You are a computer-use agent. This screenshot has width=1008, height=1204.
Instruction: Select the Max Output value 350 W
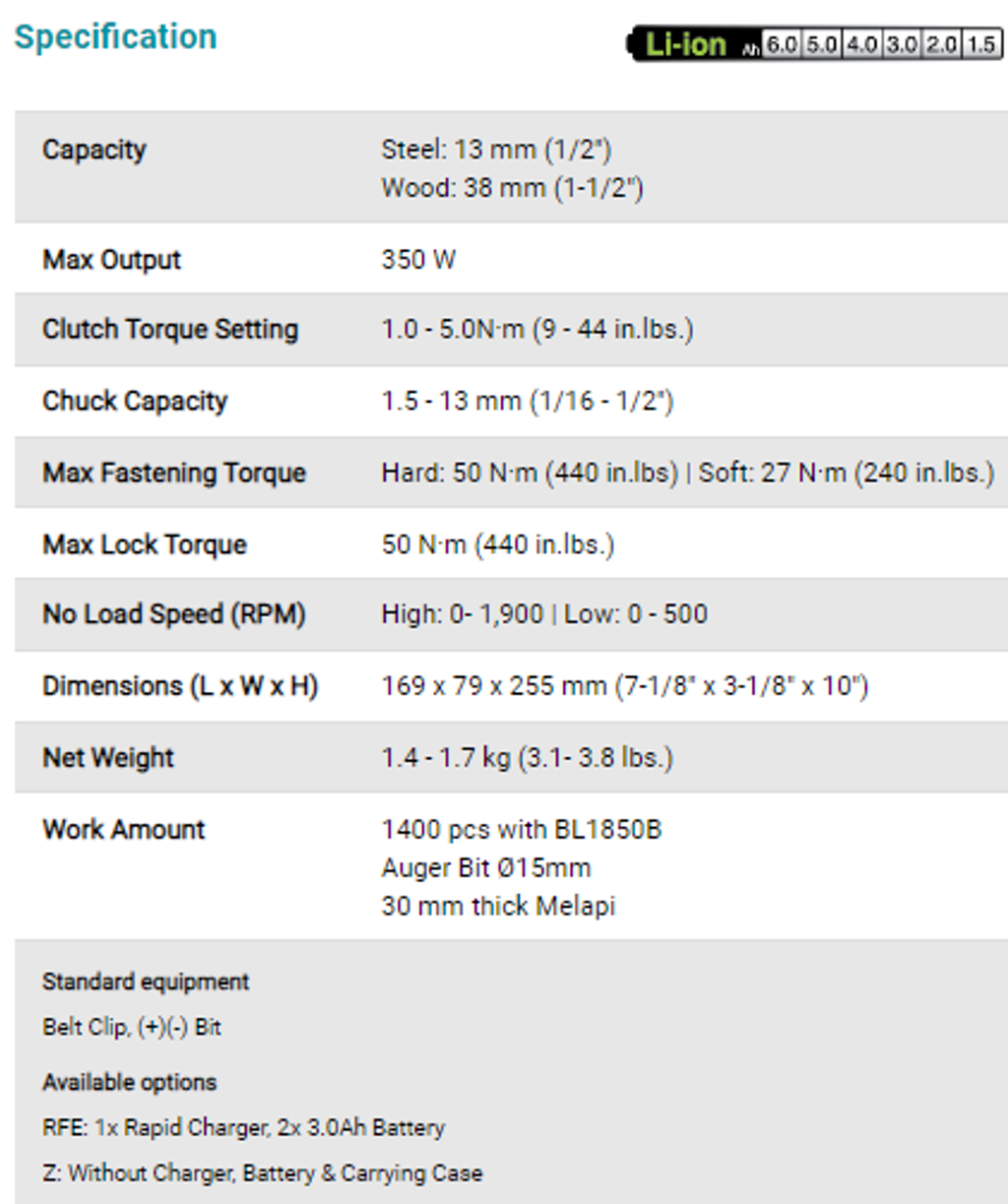pos(418,260)
